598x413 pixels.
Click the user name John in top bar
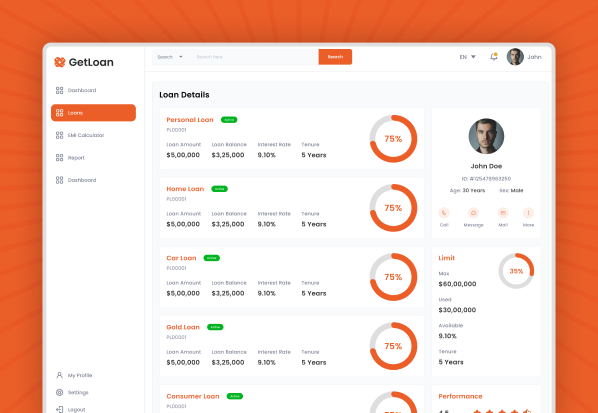point(534,57)
